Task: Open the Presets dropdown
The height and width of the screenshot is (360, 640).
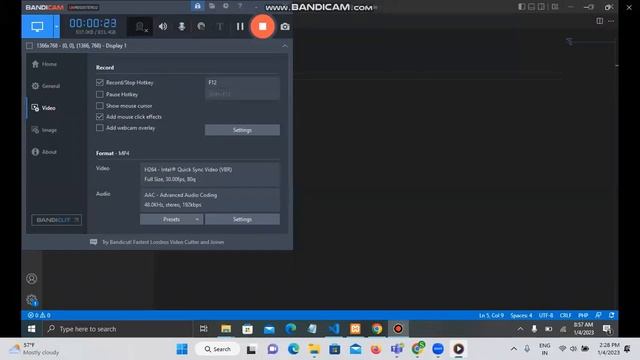Action: [x=171, y=219]
